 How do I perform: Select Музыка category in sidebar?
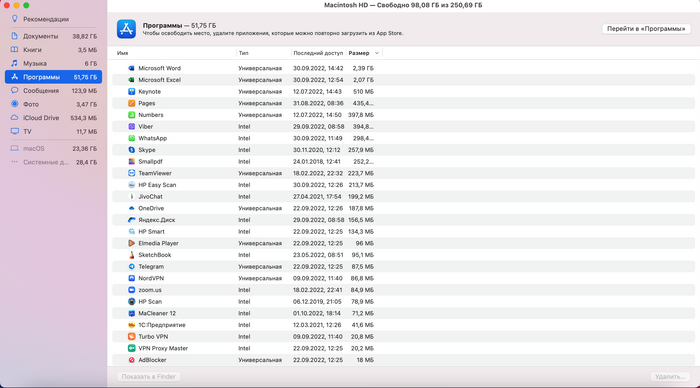[53, 63]
